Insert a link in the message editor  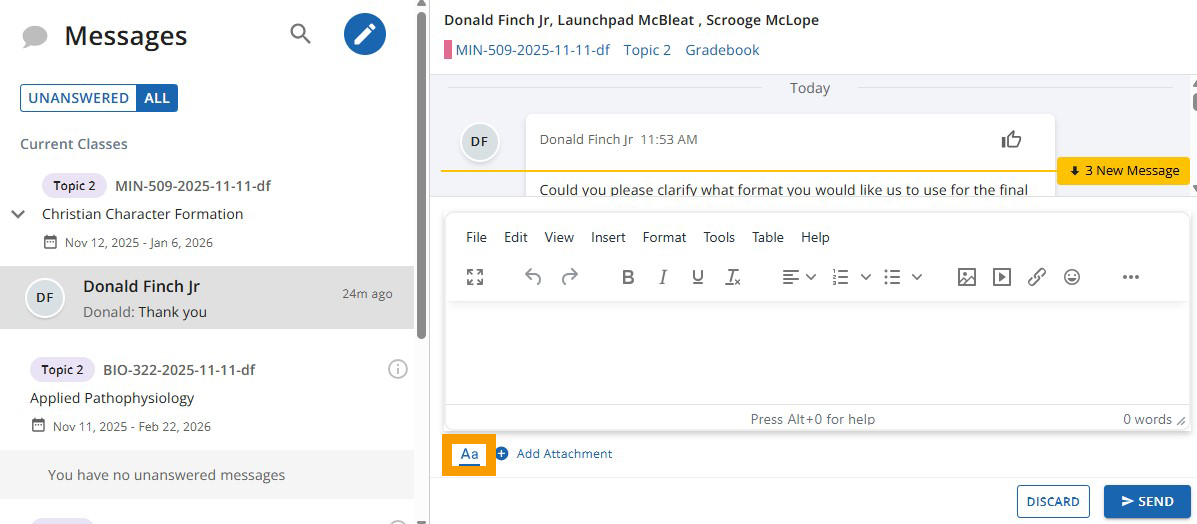[x=1037, y=277]
